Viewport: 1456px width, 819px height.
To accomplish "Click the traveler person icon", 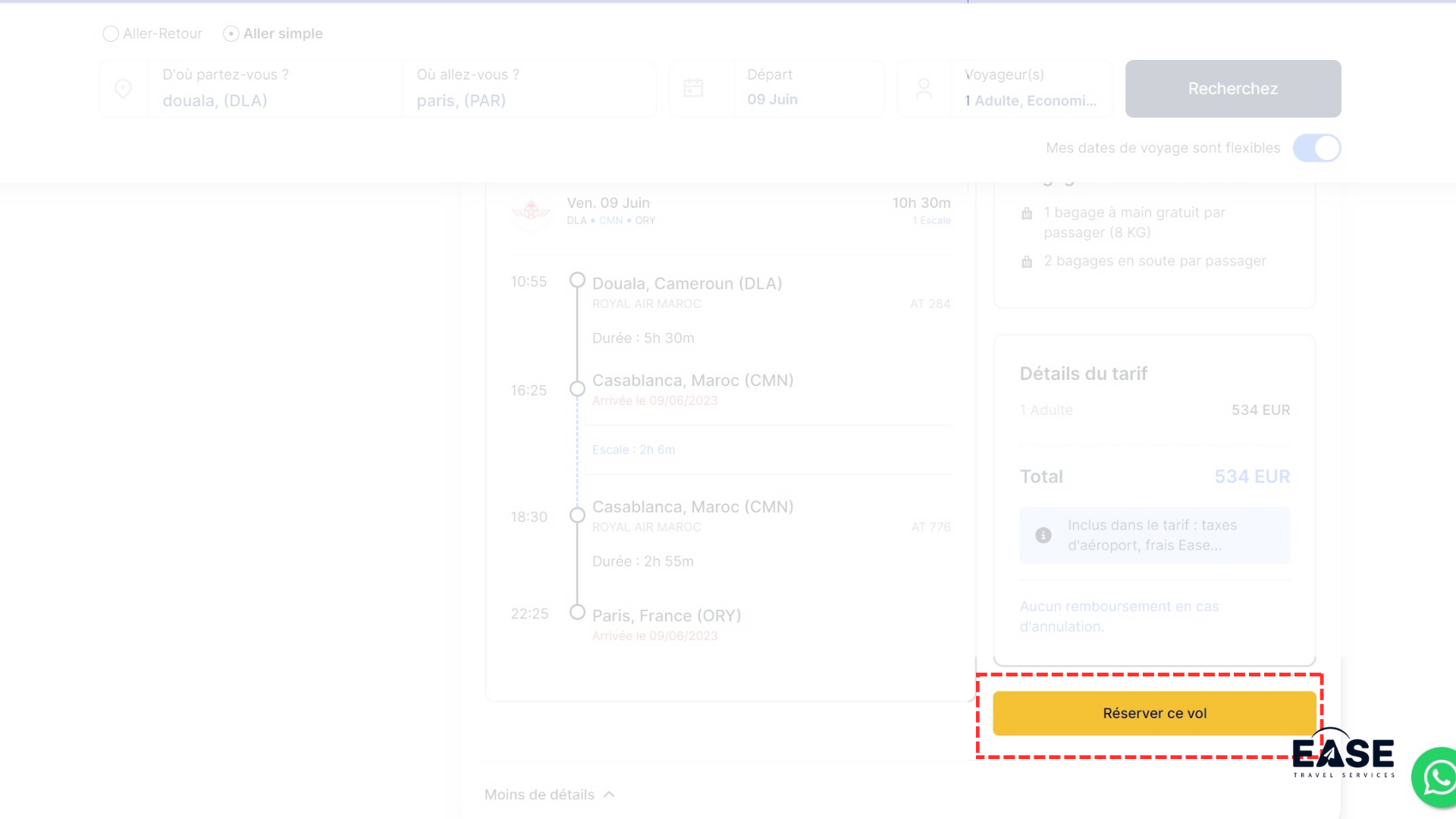I will pos(924,89).
